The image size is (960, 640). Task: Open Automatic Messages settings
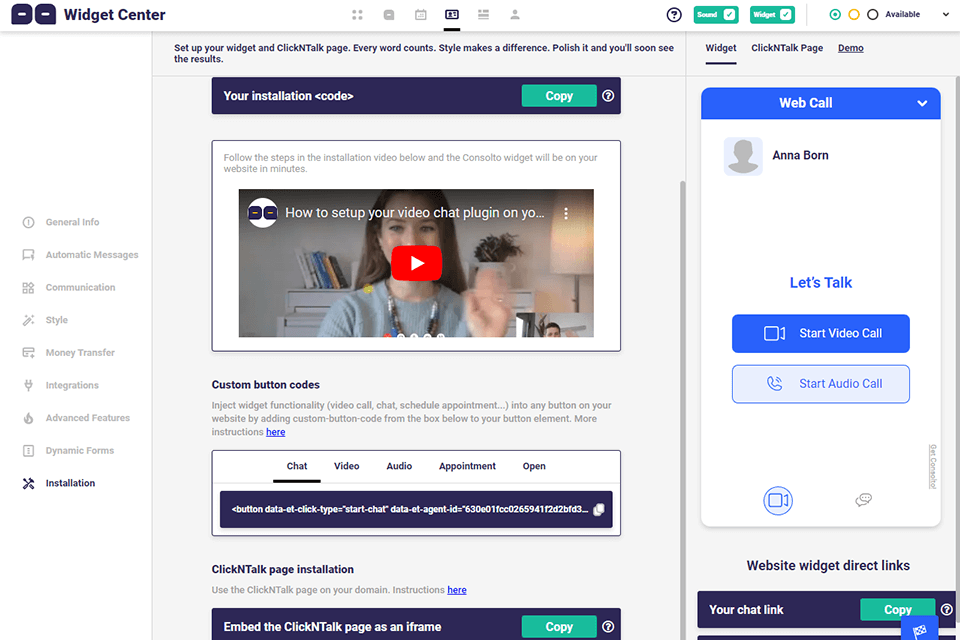tap(80, 255)
